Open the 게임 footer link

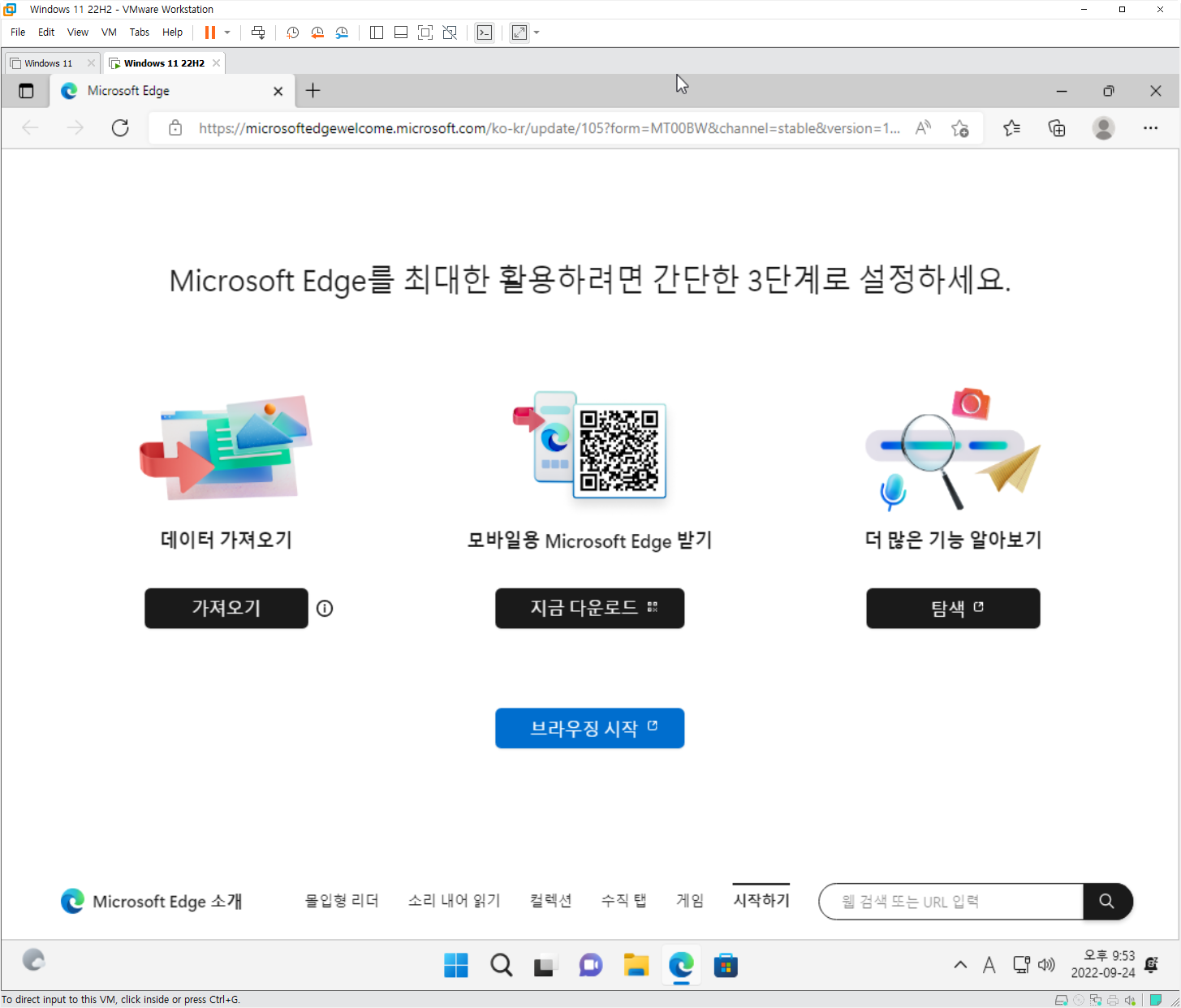pos(690,901)
